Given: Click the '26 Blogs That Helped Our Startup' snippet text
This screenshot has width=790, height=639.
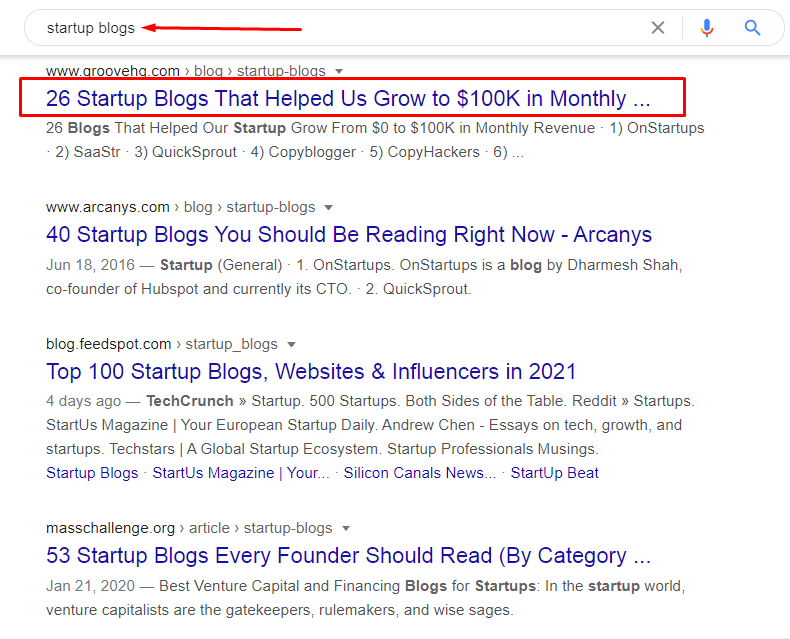Looking at the screenshot, I should [166, 128].
